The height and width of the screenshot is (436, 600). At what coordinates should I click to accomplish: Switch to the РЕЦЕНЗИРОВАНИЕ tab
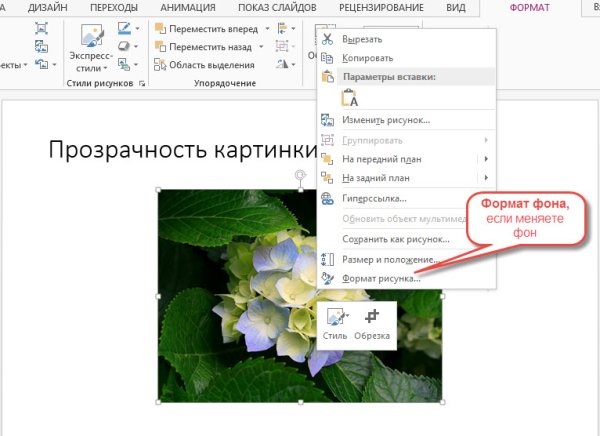coord(381,8)
